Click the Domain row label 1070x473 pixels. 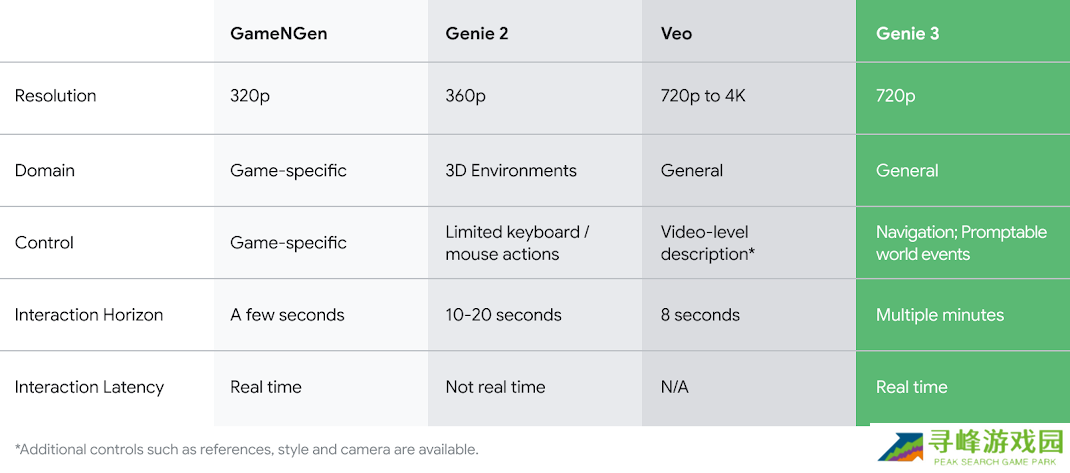point(44,170)
